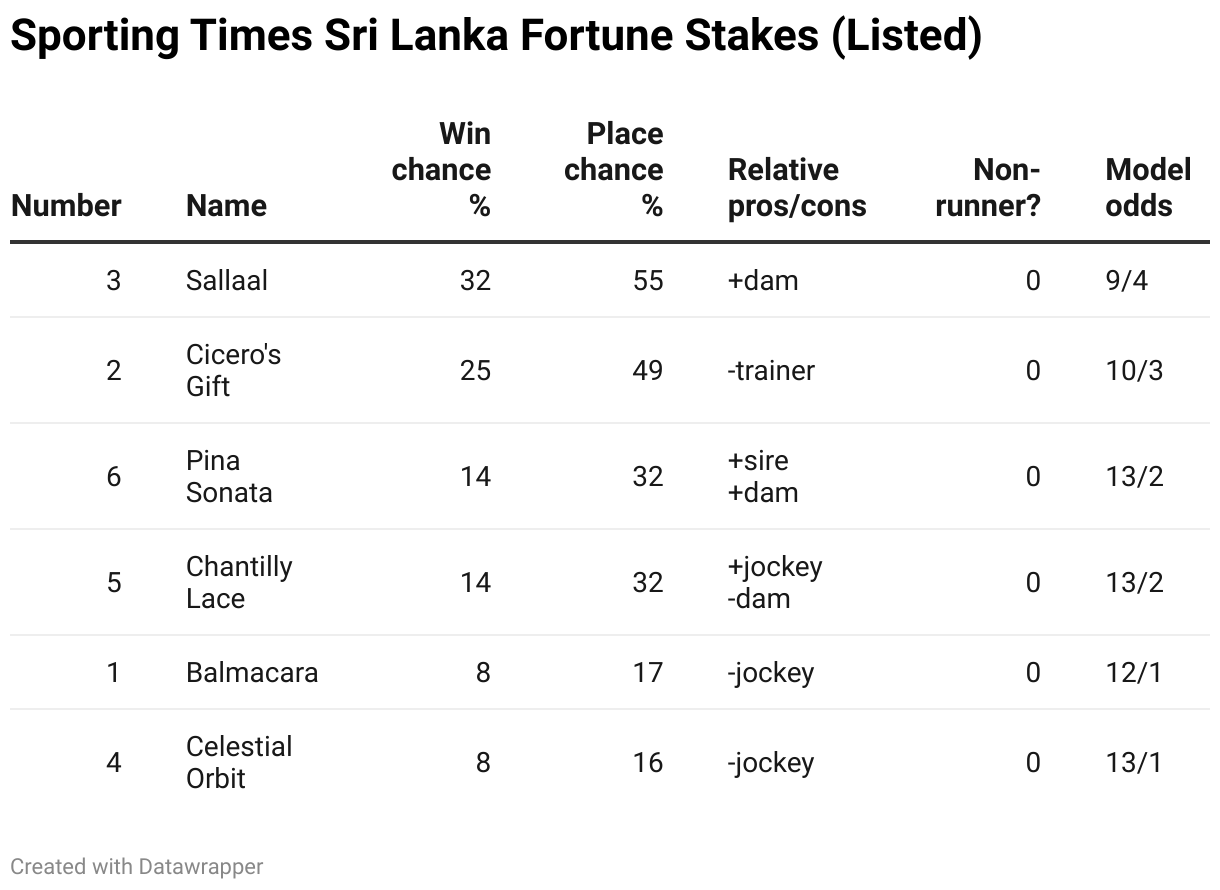1220x890 pixels.
Task: Click the Relative pros/cons header
Action: pos(797,188)
